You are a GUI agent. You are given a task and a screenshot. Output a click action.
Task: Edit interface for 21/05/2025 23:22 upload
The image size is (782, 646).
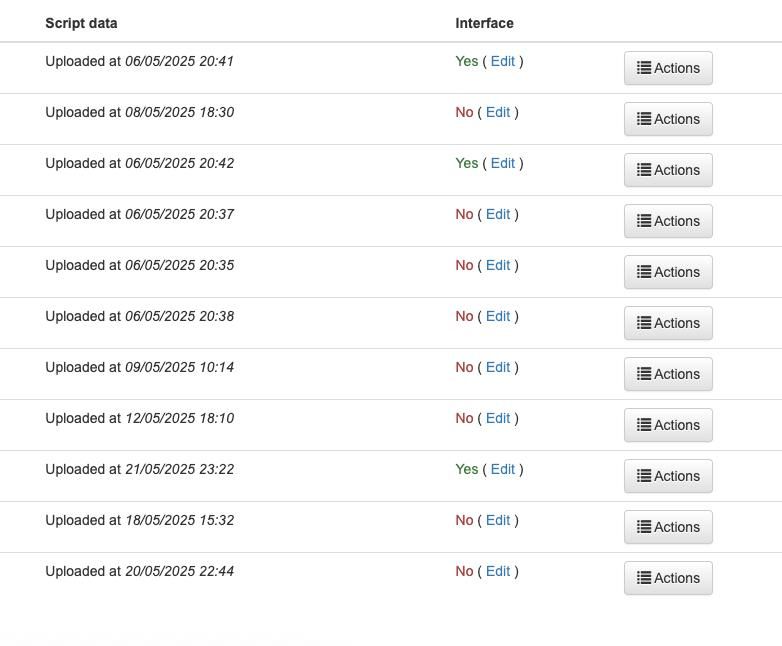[x=503, y=469]
